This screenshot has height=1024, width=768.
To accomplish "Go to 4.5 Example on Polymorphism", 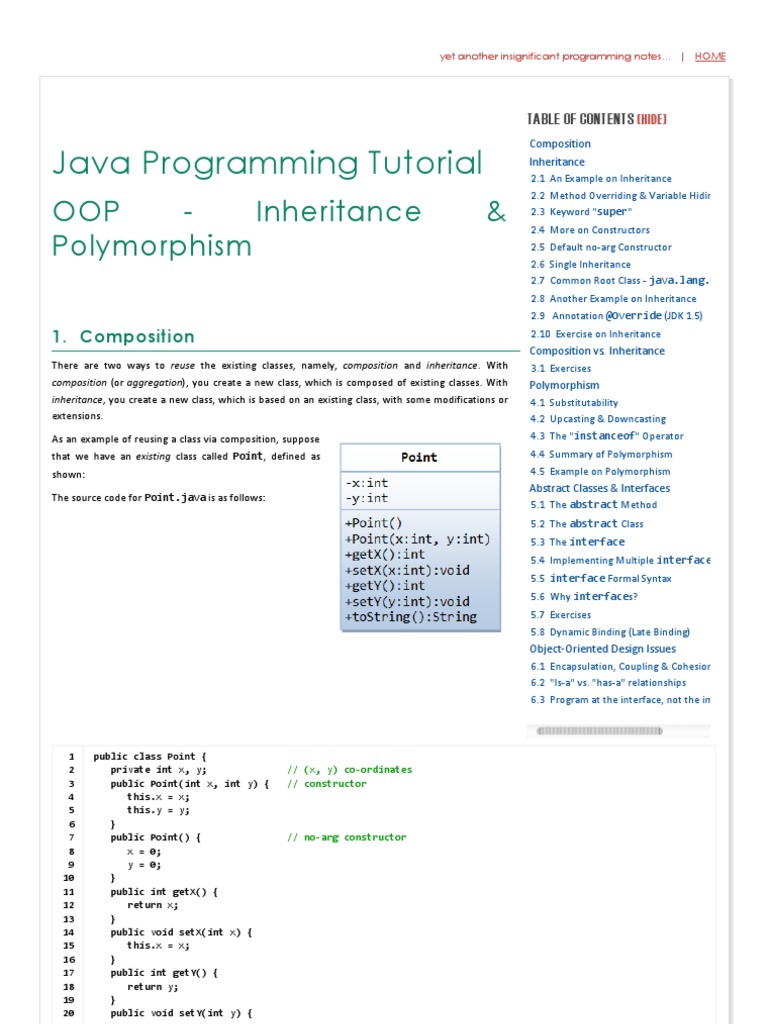I will click(600, 471).
